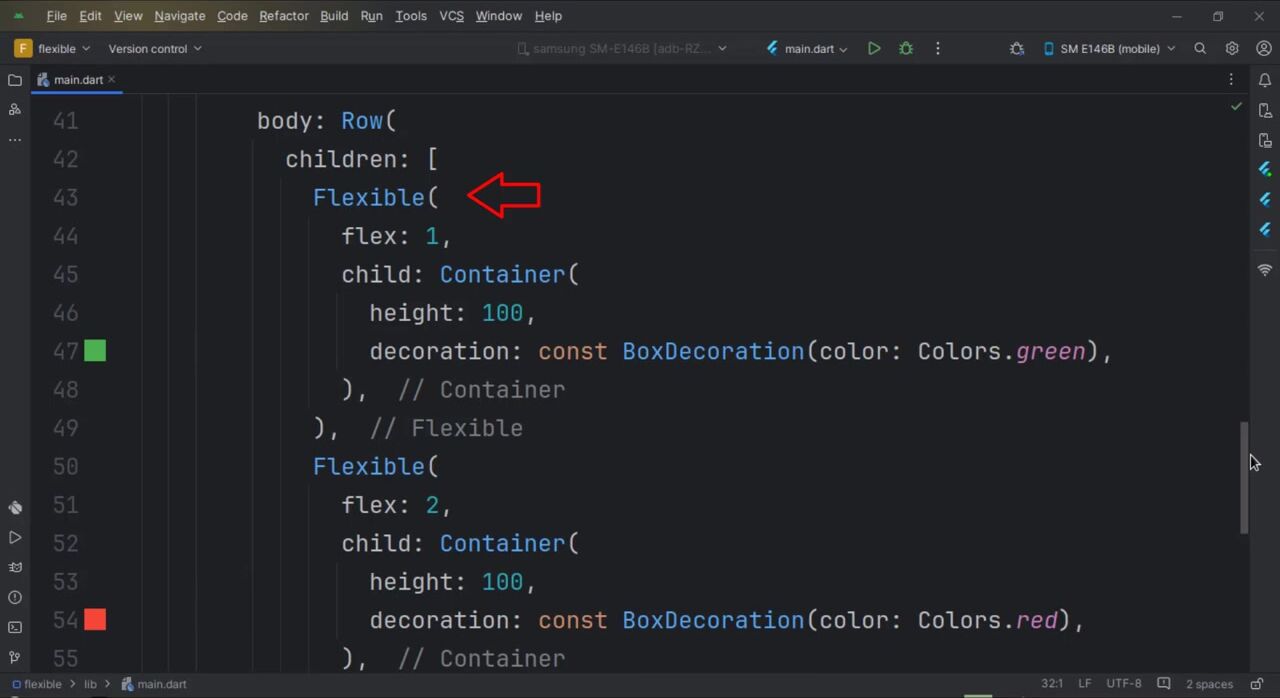Screen dimensions: 1280x698
Task: Open the Refactor menu
Action: point(284,16)
